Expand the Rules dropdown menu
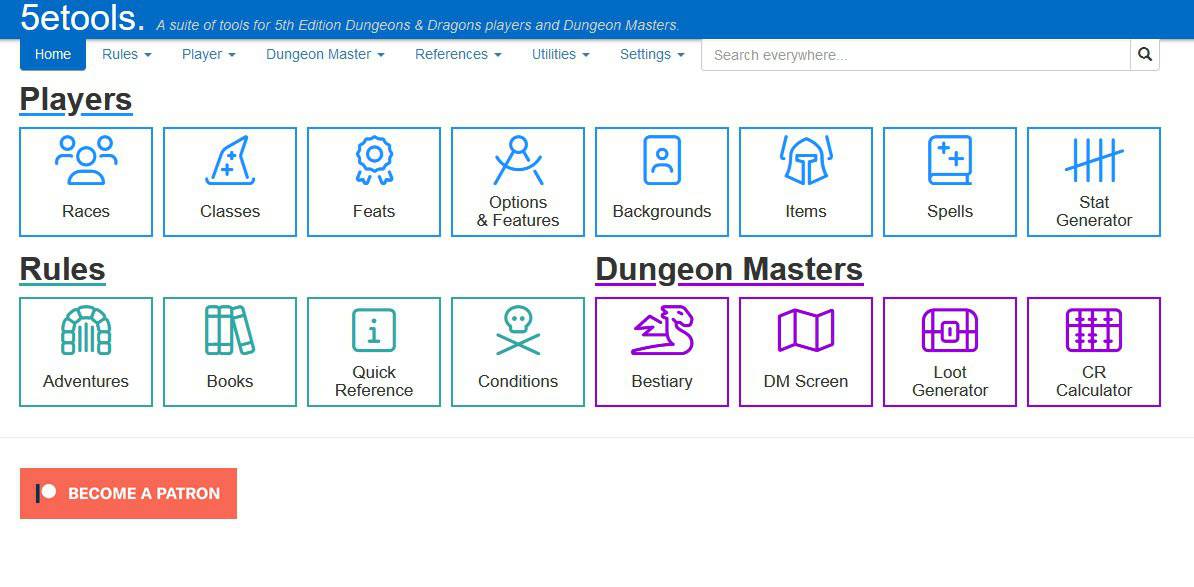This screenshot has height=587, width=1194. (x=126, y=55)
